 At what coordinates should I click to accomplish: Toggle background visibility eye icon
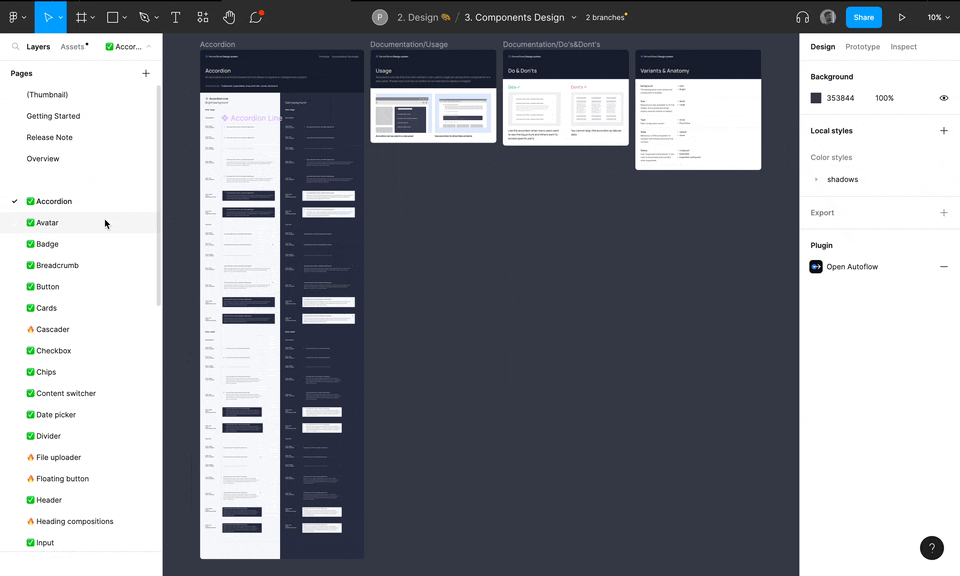[943, 98]
